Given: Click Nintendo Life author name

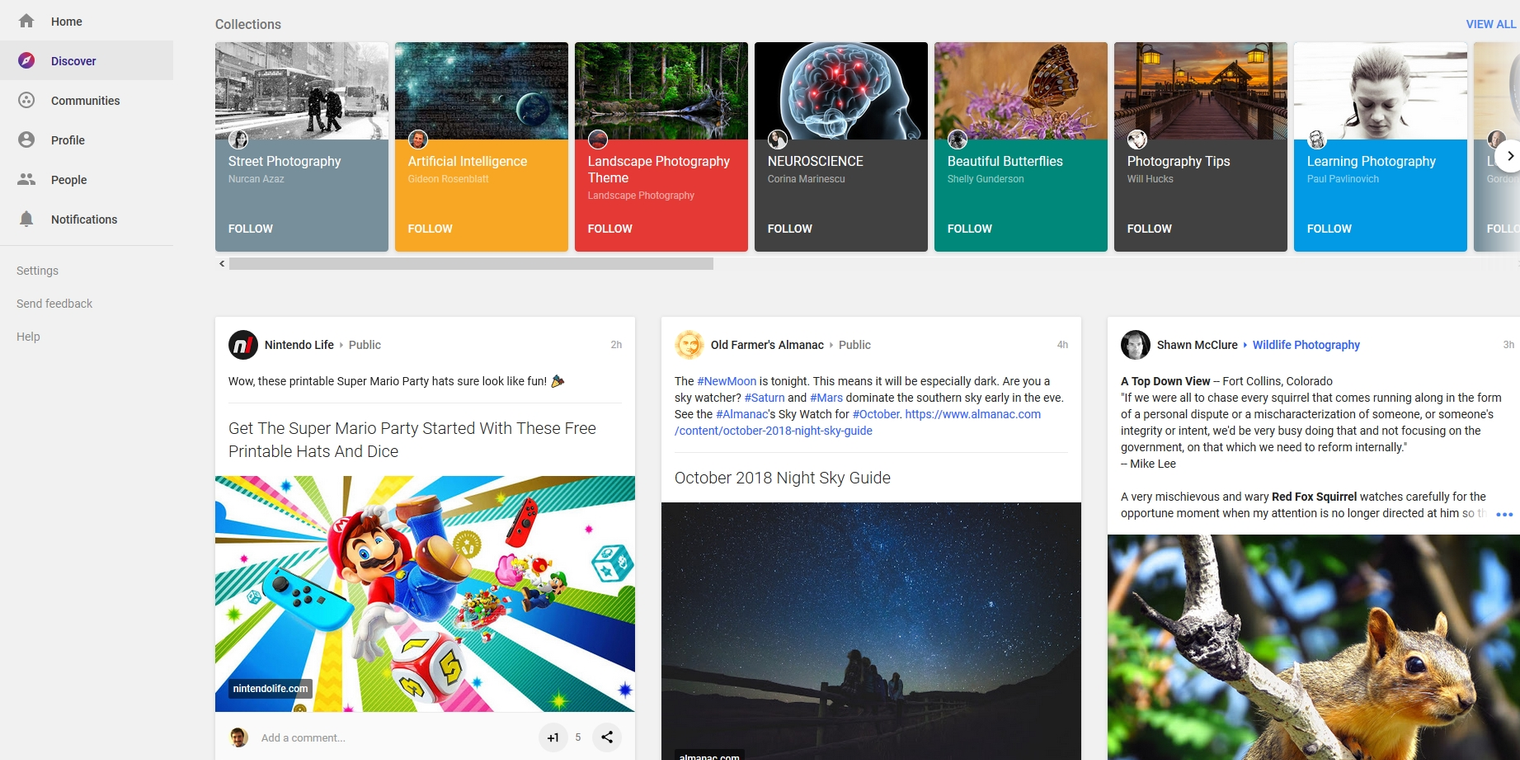Looking at the screenshot, I should point(299,345).
